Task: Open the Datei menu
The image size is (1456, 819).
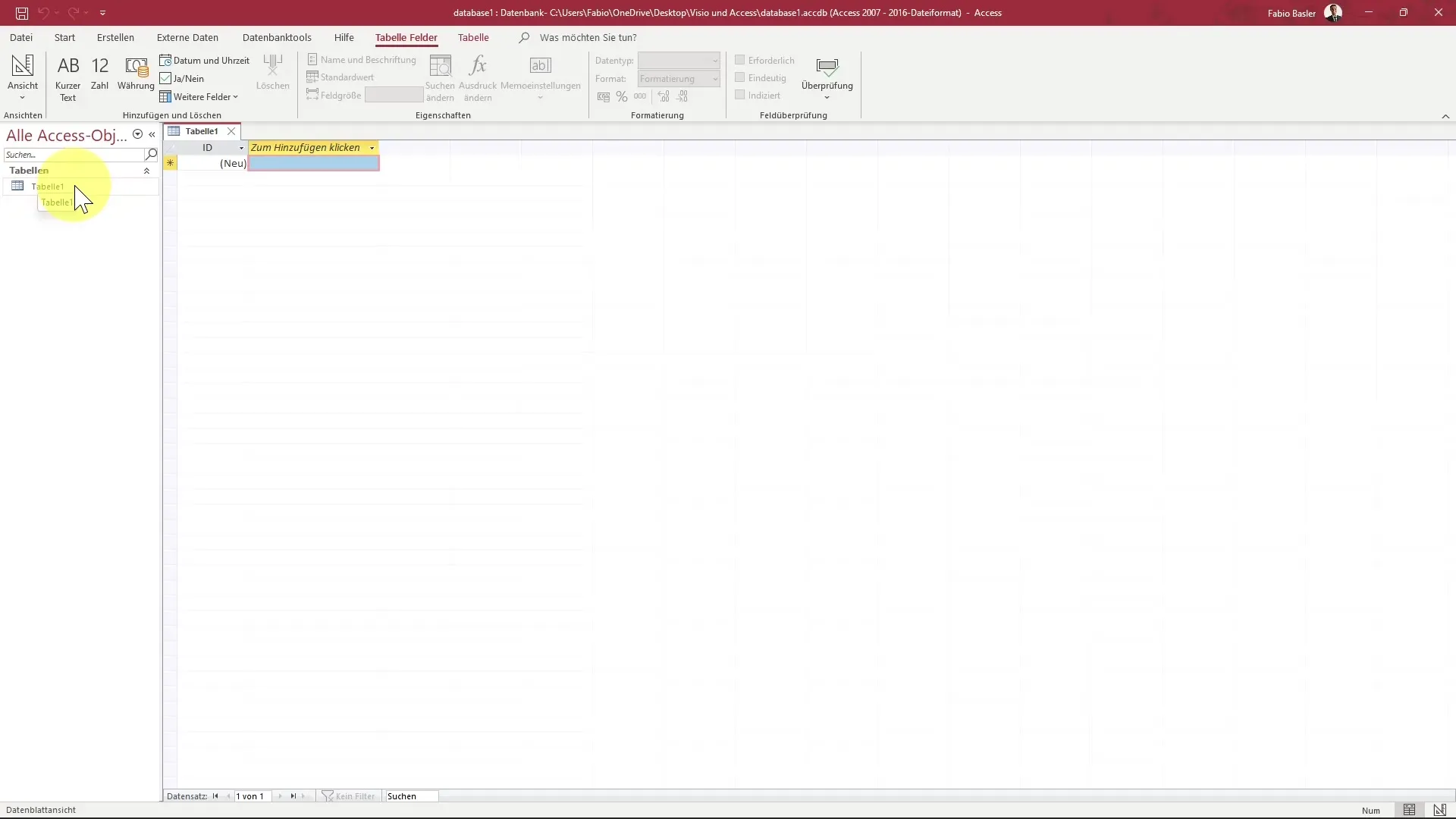Action: 21,37
